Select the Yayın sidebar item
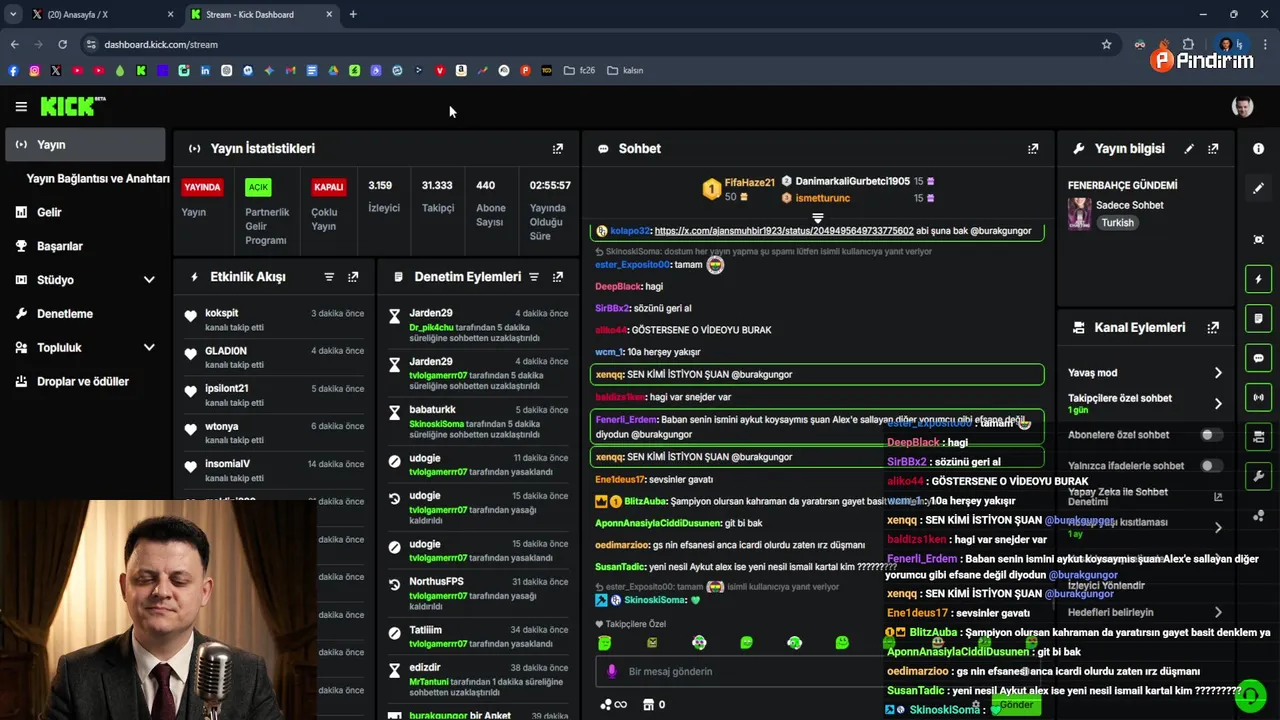1280x720 pixels. [x=85, y=144]
